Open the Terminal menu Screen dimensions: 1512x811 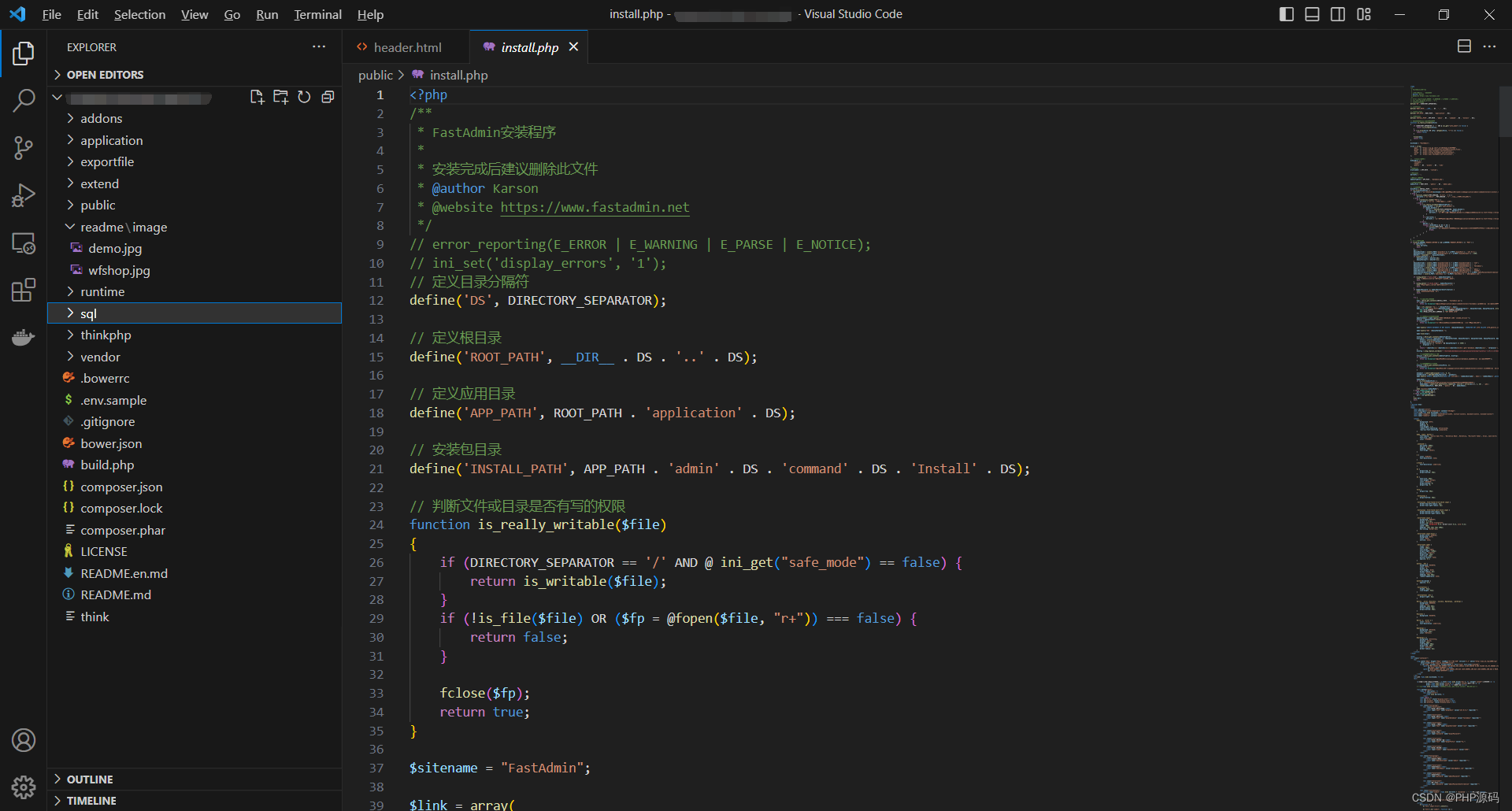tap(317, 14)
